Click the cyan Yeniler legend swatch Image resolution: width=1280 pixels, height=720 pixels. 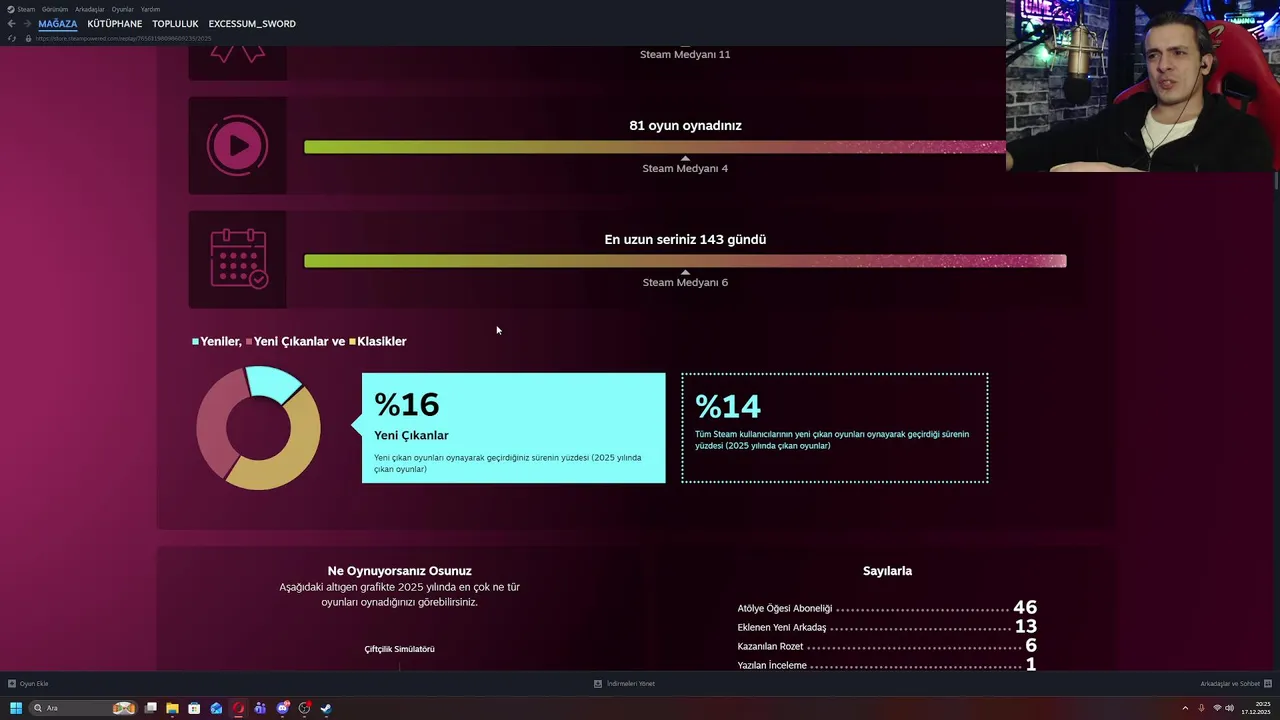tap(195, 342)
